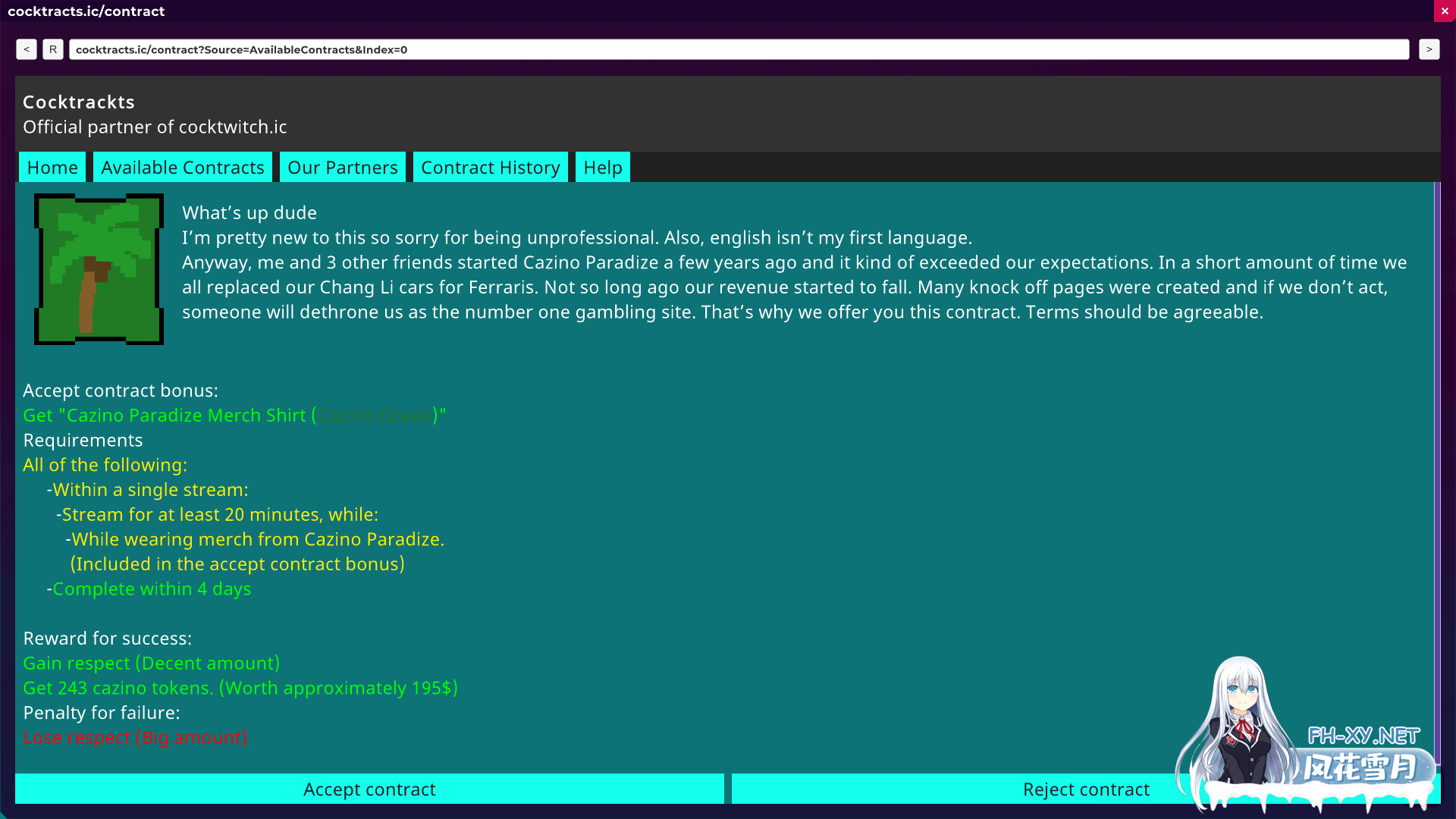The image size is (1456, 819).
Task: Open the Help tab
Action: [603, 168]
